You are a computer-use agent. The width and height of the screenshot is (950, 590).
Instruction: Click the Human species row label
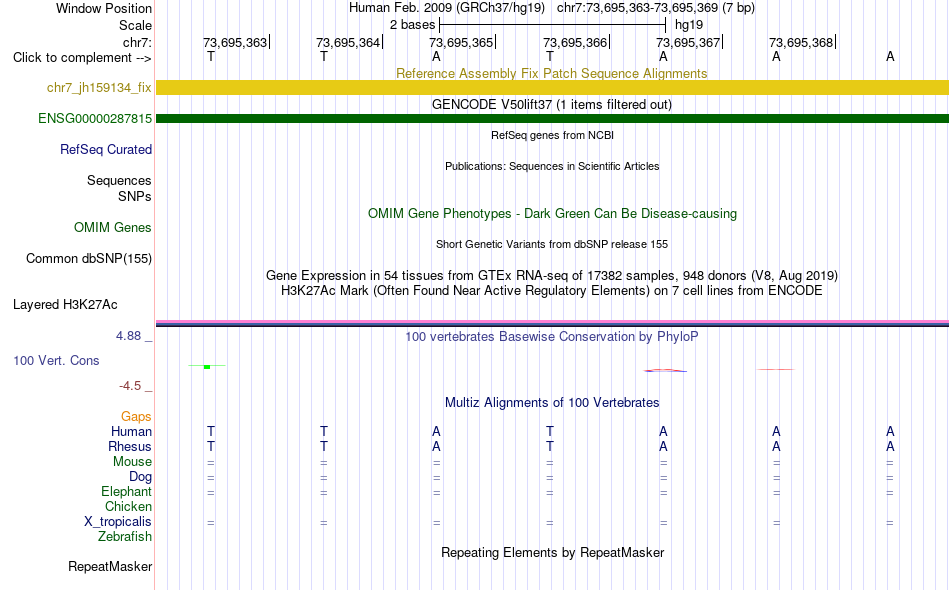131,432
